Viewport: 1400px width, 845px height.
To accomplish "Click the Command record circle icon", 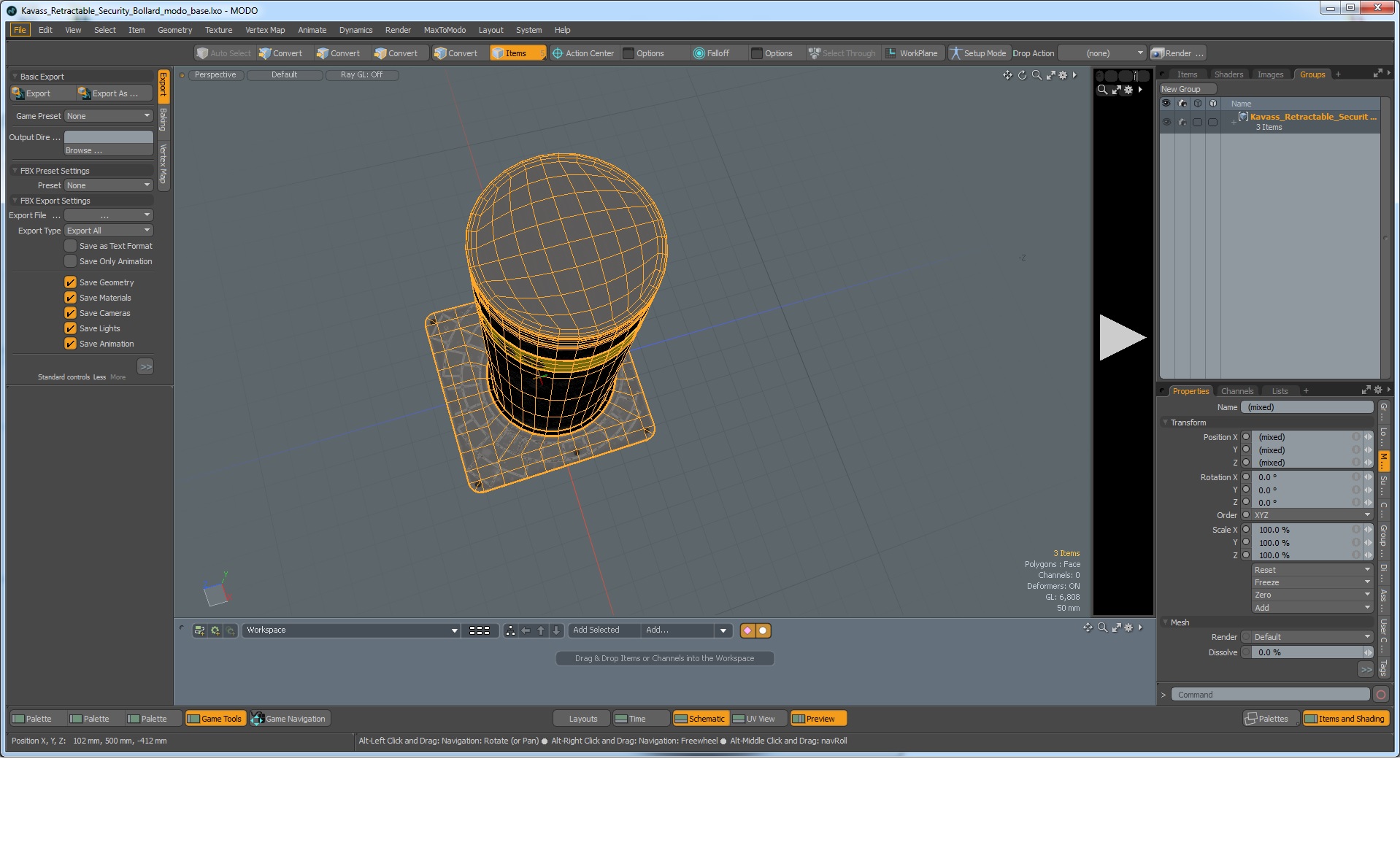I will [1381, 695].
